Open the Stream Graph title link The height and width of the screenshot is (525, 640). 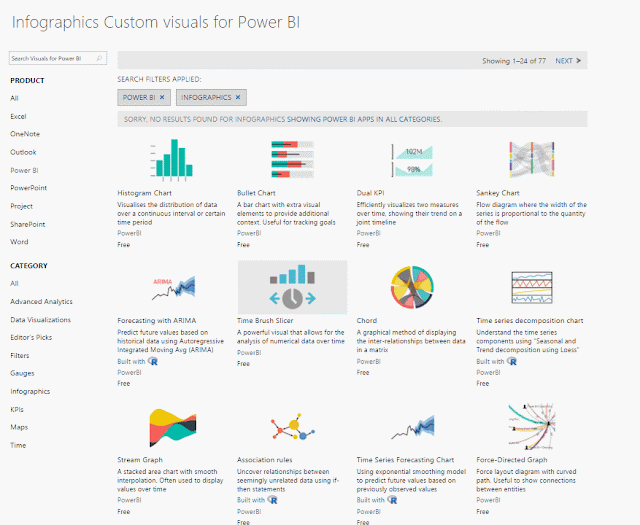pyautogui.click(x=140, y=460)
